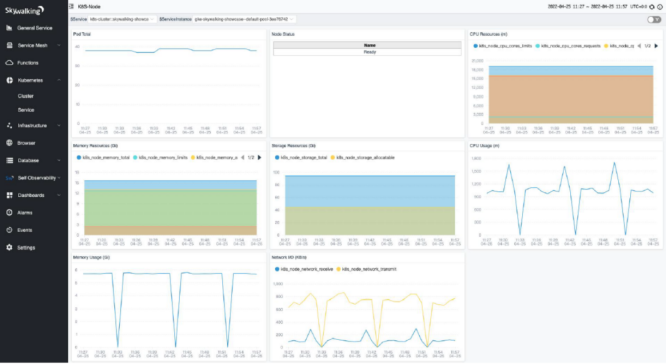Click the Ready cell in Node Status
Screen dimensions: 667x364
tap(367, 52)
